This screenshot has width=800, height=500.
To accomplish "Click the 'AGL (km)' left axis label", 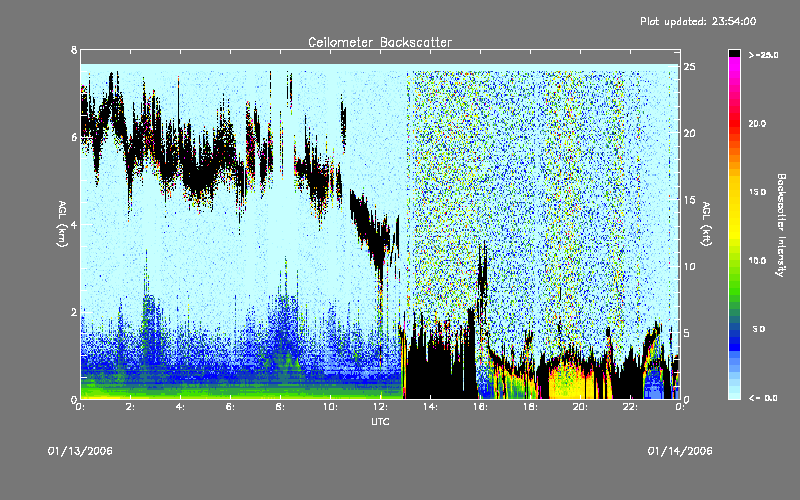I will [62, 224].
